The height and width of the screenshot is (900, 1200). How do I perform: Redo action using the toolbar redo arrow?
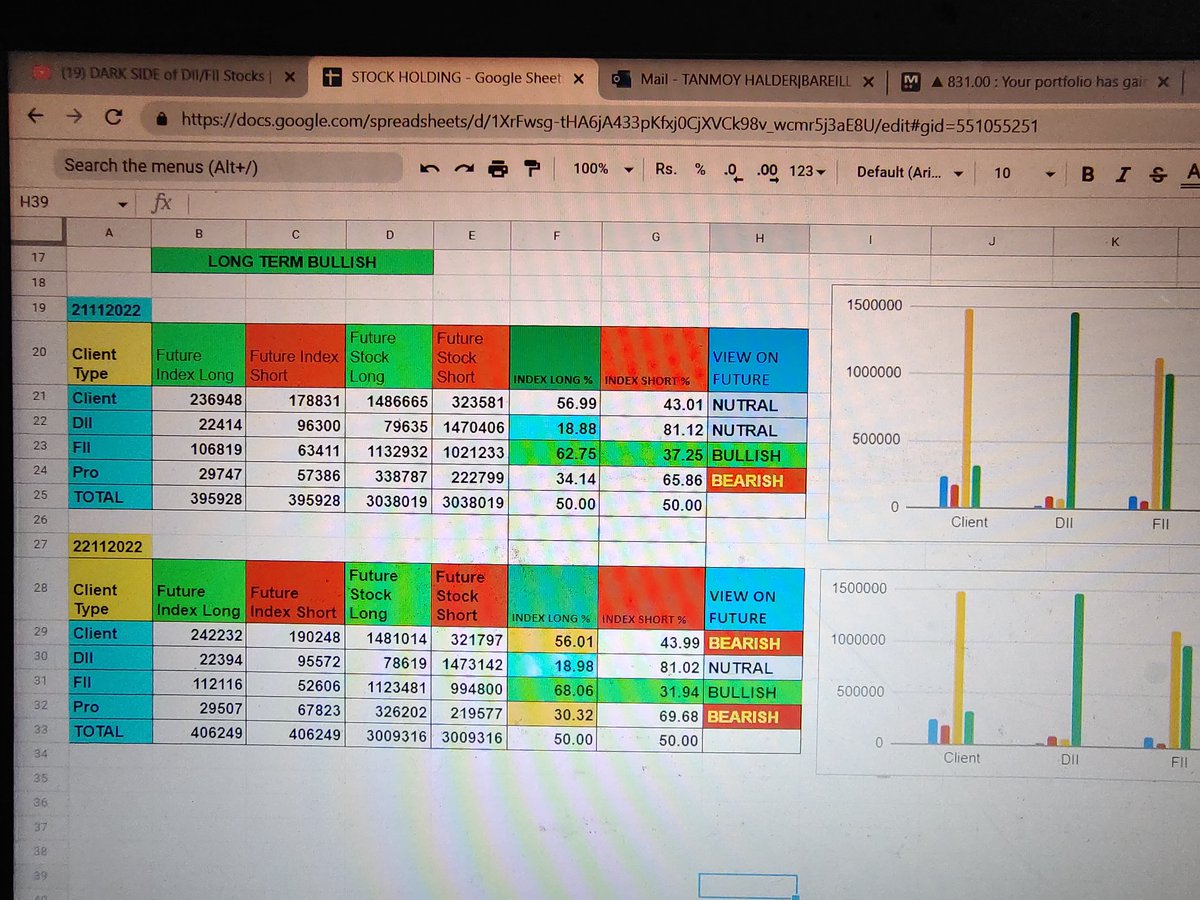click(464, 169)
